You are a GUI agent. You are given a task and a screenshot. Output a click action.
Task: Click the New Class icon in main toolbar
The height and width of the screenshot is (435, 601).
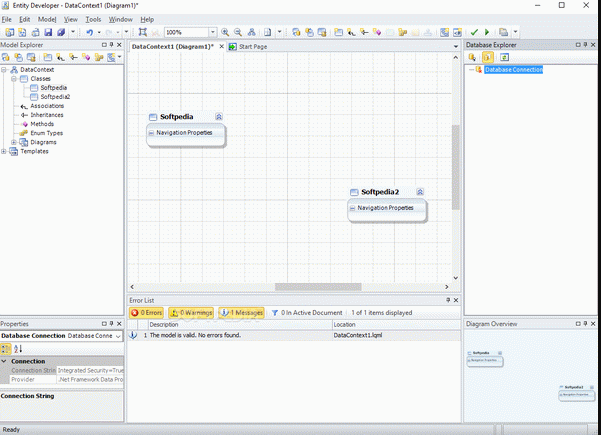(x=338, y=33)
